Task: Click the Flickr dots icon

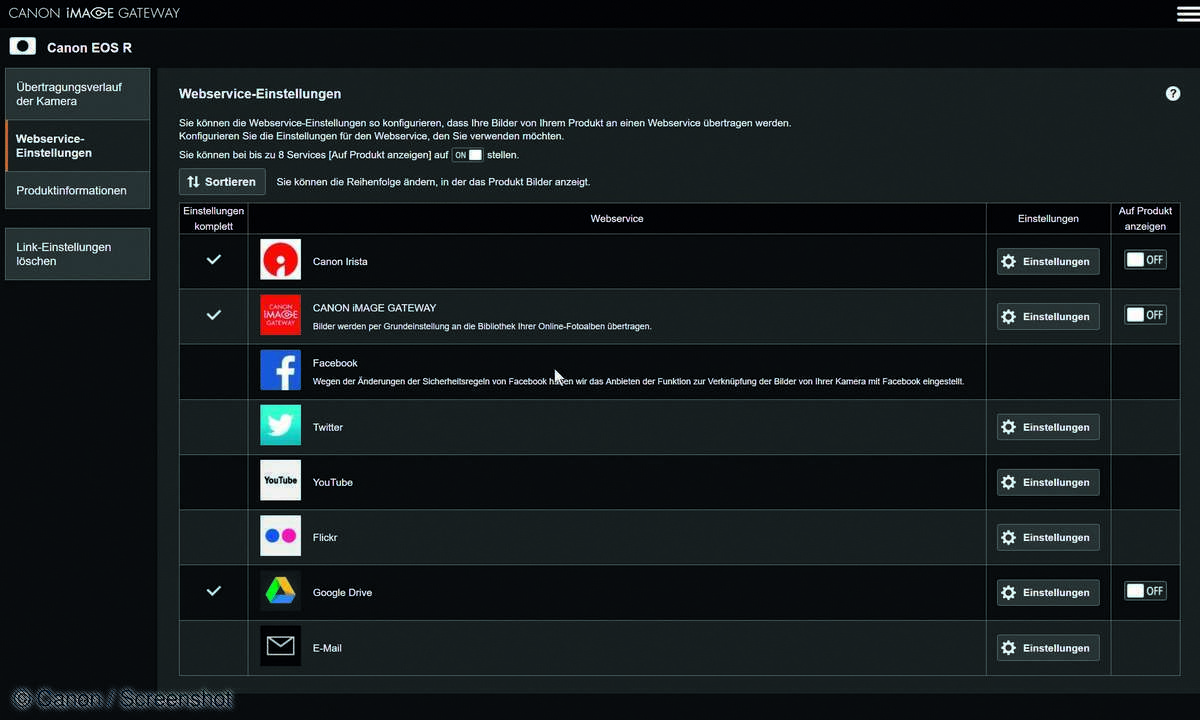Action: (280, 535)
